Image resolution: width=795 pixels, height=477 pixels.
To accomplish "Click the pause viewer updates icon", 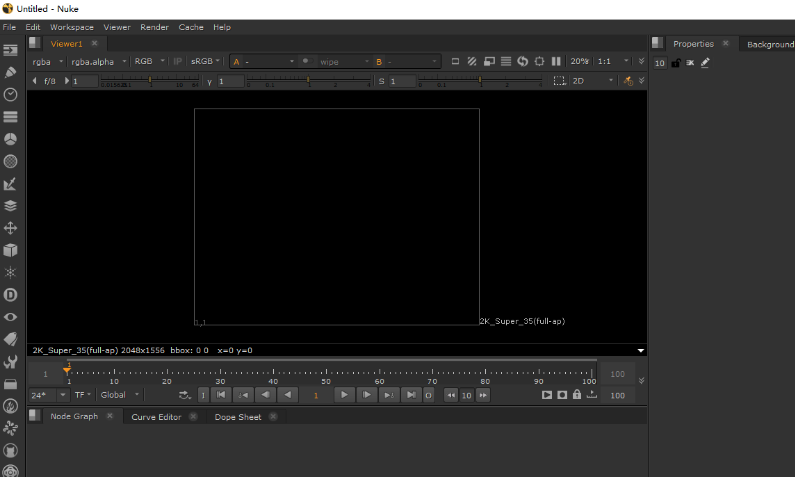I will tap(556, 61).
